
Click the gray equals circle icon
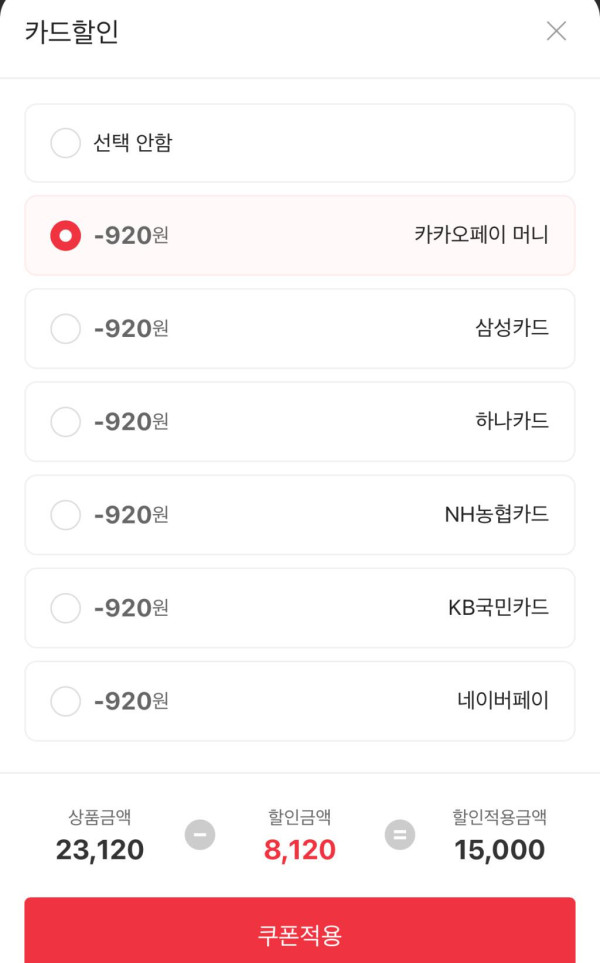[x=400, y=834]
